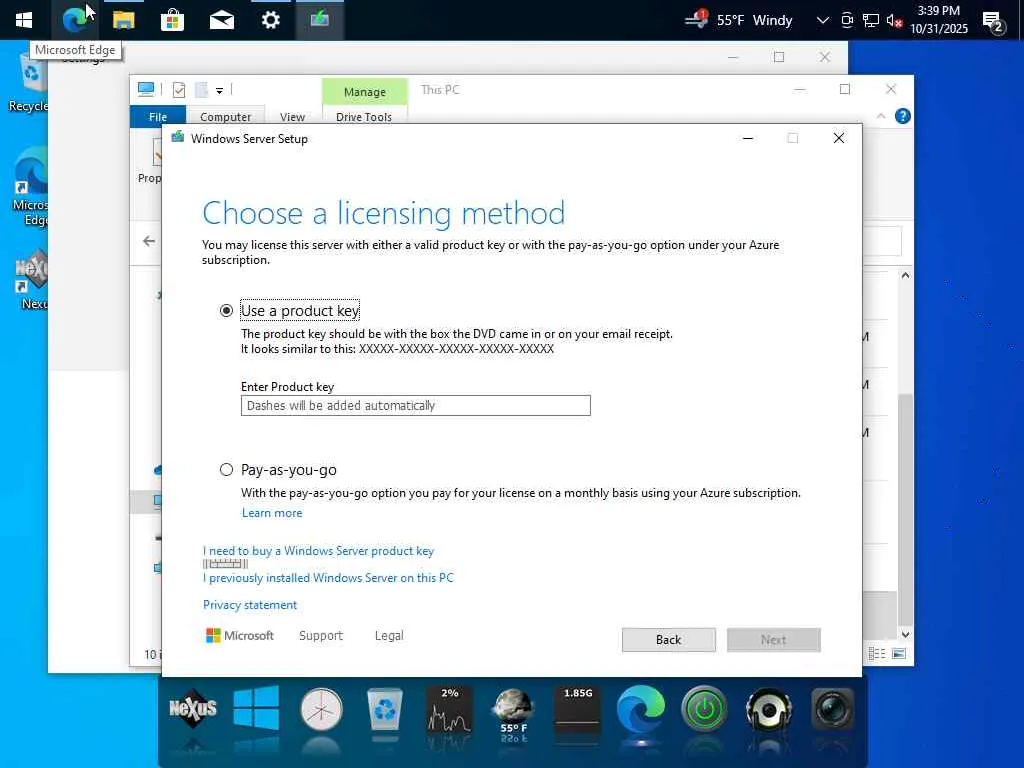Switch to large icons view in This PC
This screenshot has width=1024, height=768.
tap(899, 653)
